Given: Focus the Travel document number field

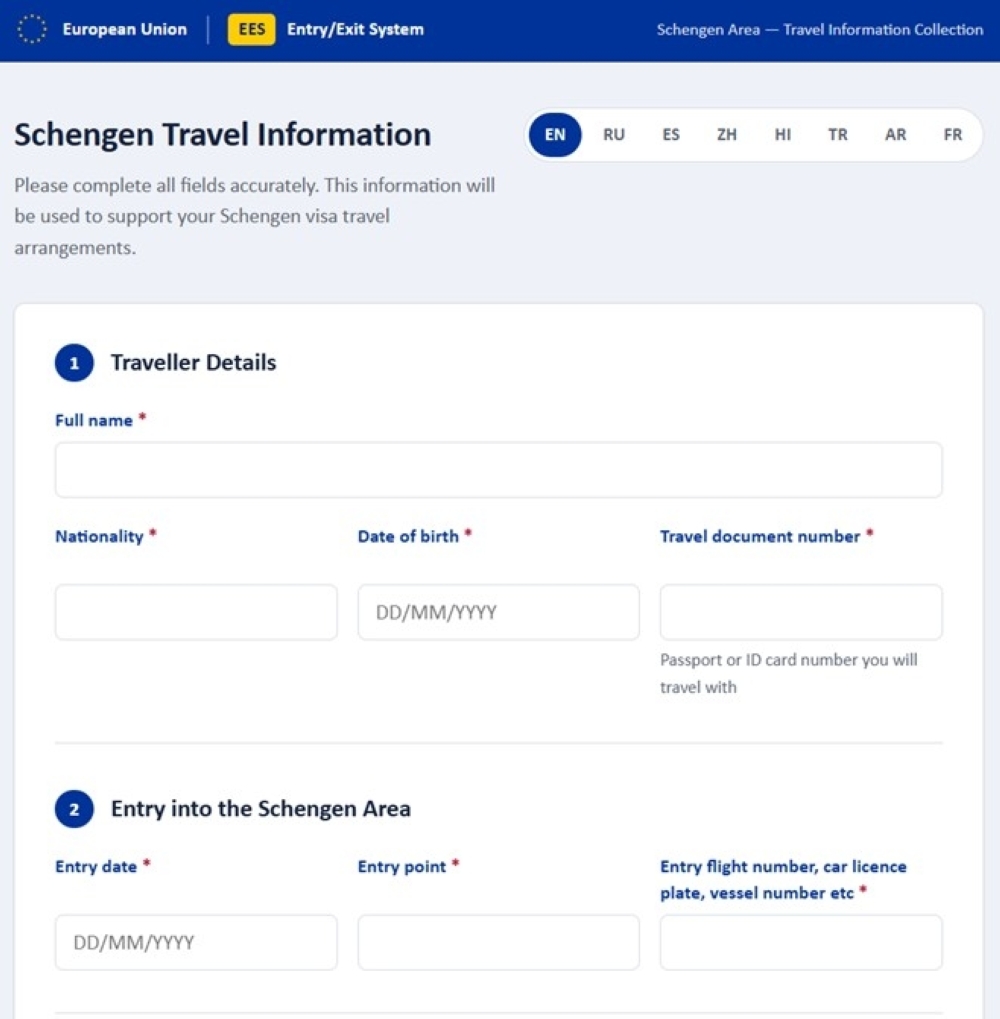Looking at the screenshot, I should click(x=801, y=612).
